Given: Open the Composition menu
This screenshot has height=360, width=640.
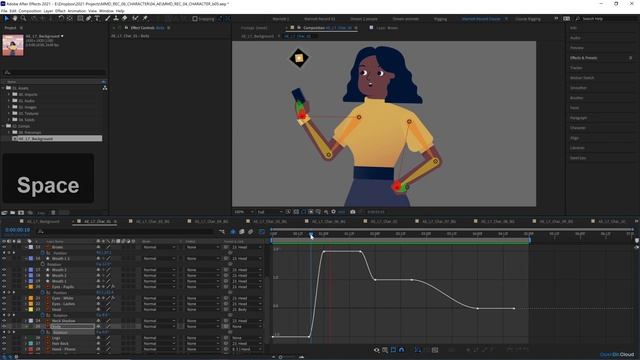Looking at the screenshot, I should point(30,11).
